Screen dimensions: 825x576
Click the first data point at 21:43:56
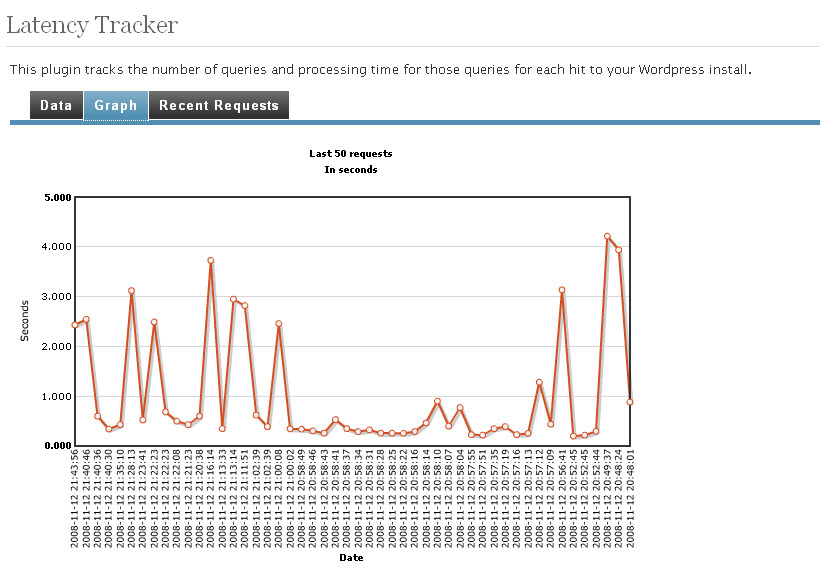coord(75,325)
